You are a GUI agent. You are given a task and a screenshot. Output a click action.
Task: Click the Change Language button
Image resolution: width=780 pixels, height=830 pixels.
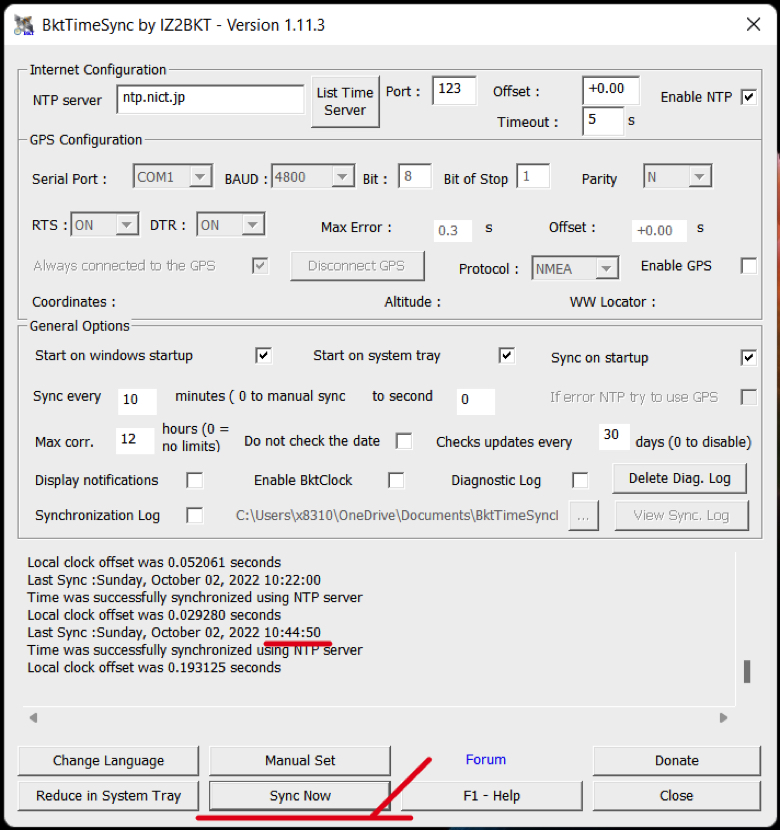pos(108,761)
